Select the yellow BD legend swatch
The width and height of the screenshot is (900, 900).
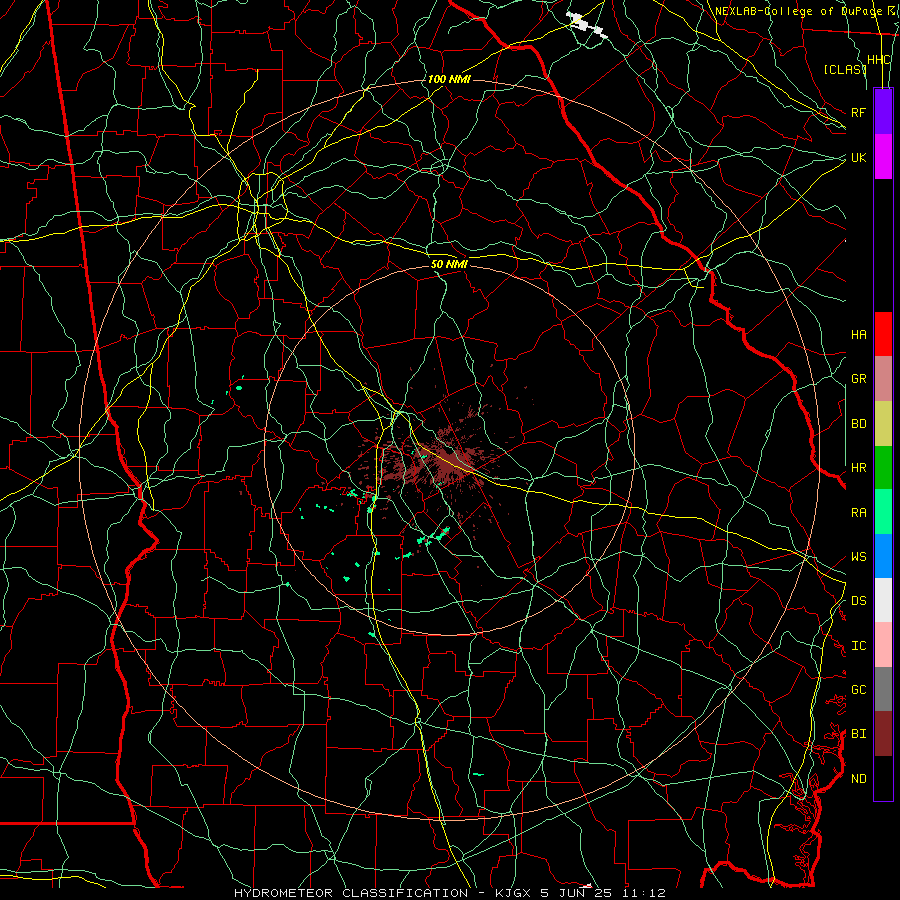(883, 424)
